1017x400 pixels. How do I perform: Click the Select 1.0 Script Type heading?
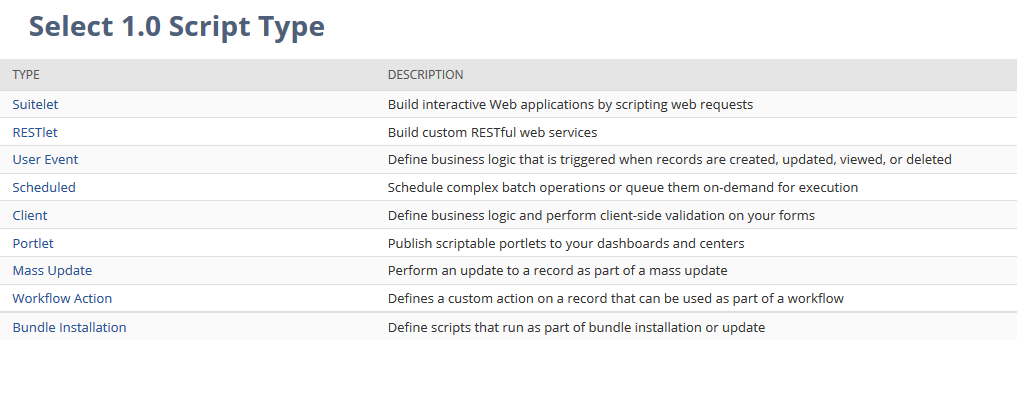[x=176, y=27]
